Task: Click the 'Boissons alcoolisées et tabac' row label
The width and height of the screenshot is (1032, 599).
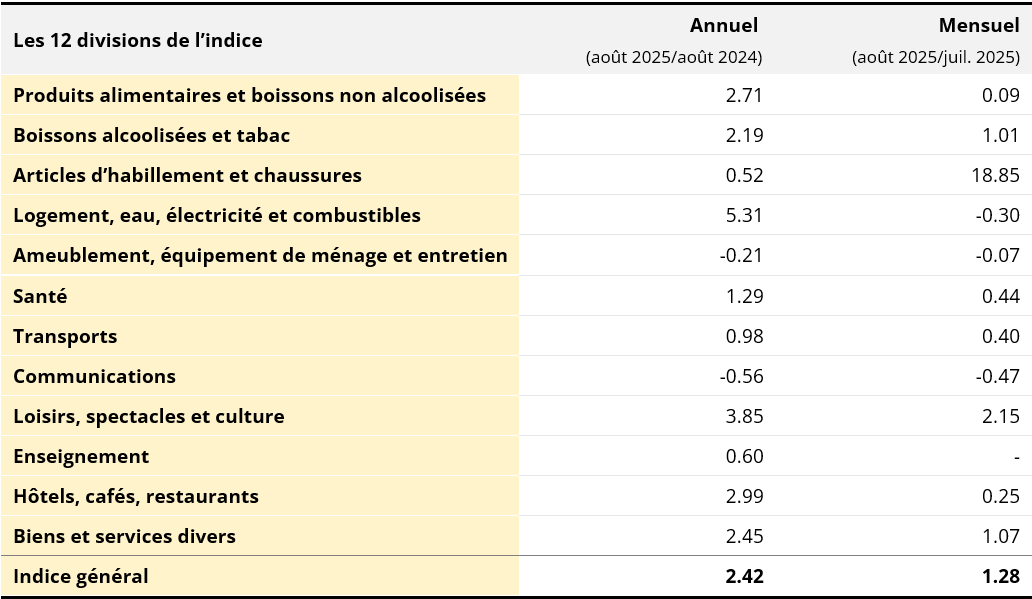Action: (x=152, y=135)
